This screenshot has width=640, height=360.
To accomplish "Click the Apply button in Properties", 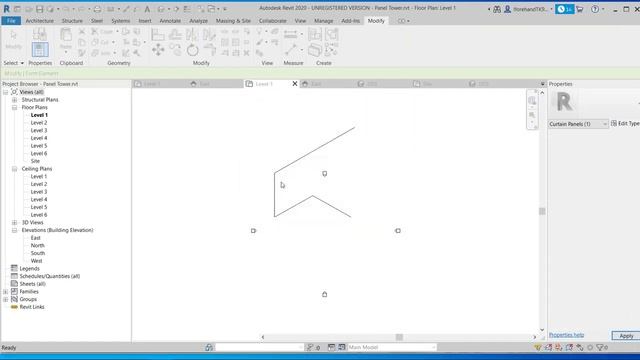I will click(626, 336).
